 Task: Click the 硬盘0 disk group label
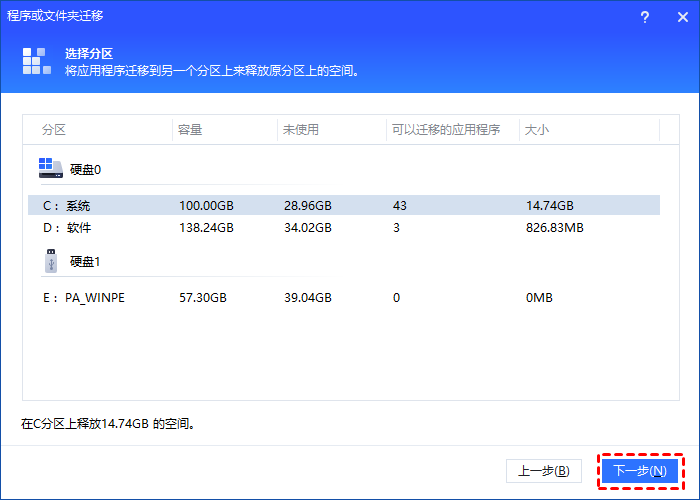click(85, 169)
